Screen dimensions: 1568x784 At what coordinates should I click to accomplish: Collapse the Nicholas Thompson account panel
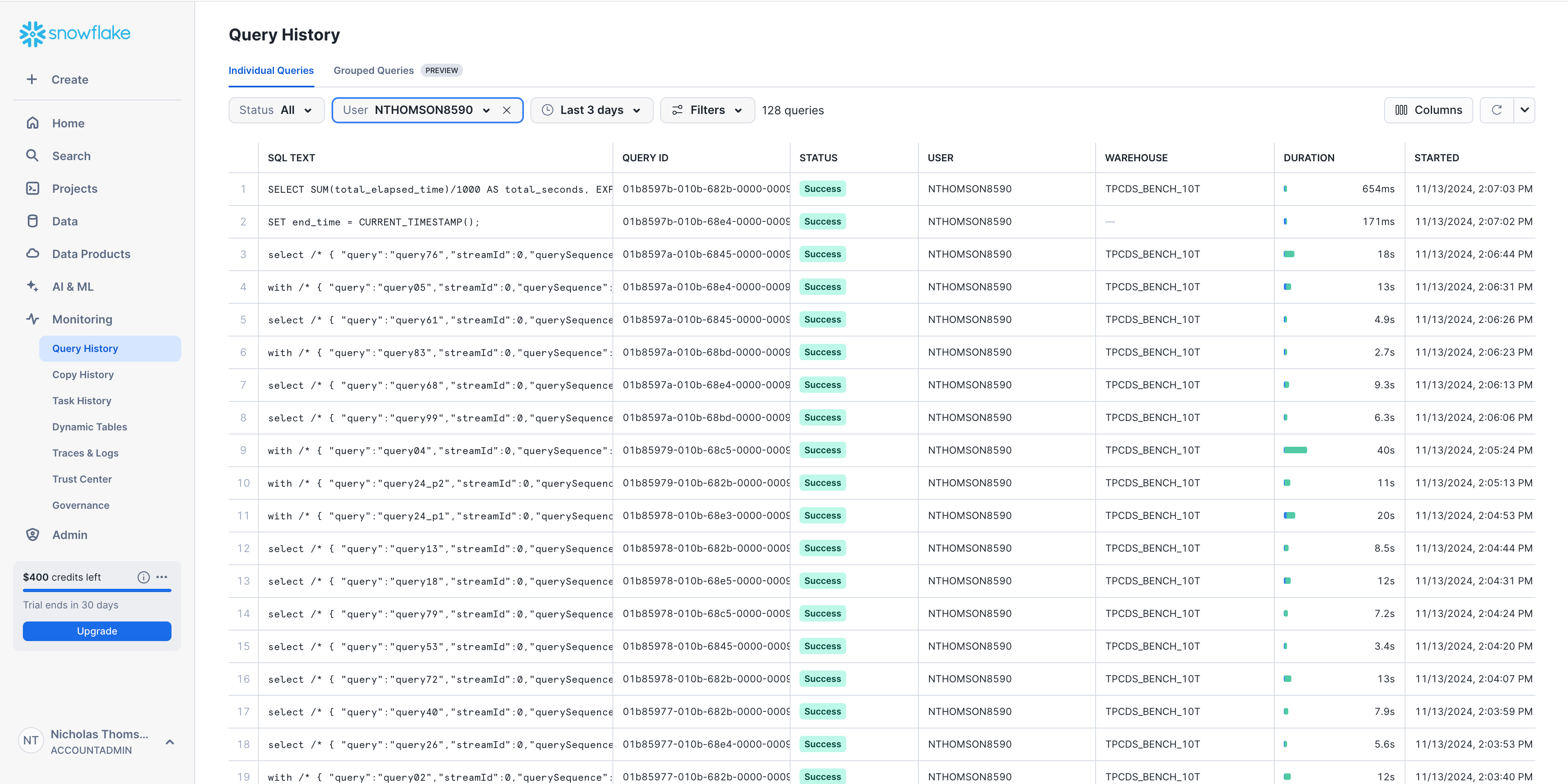pos(170,742)
